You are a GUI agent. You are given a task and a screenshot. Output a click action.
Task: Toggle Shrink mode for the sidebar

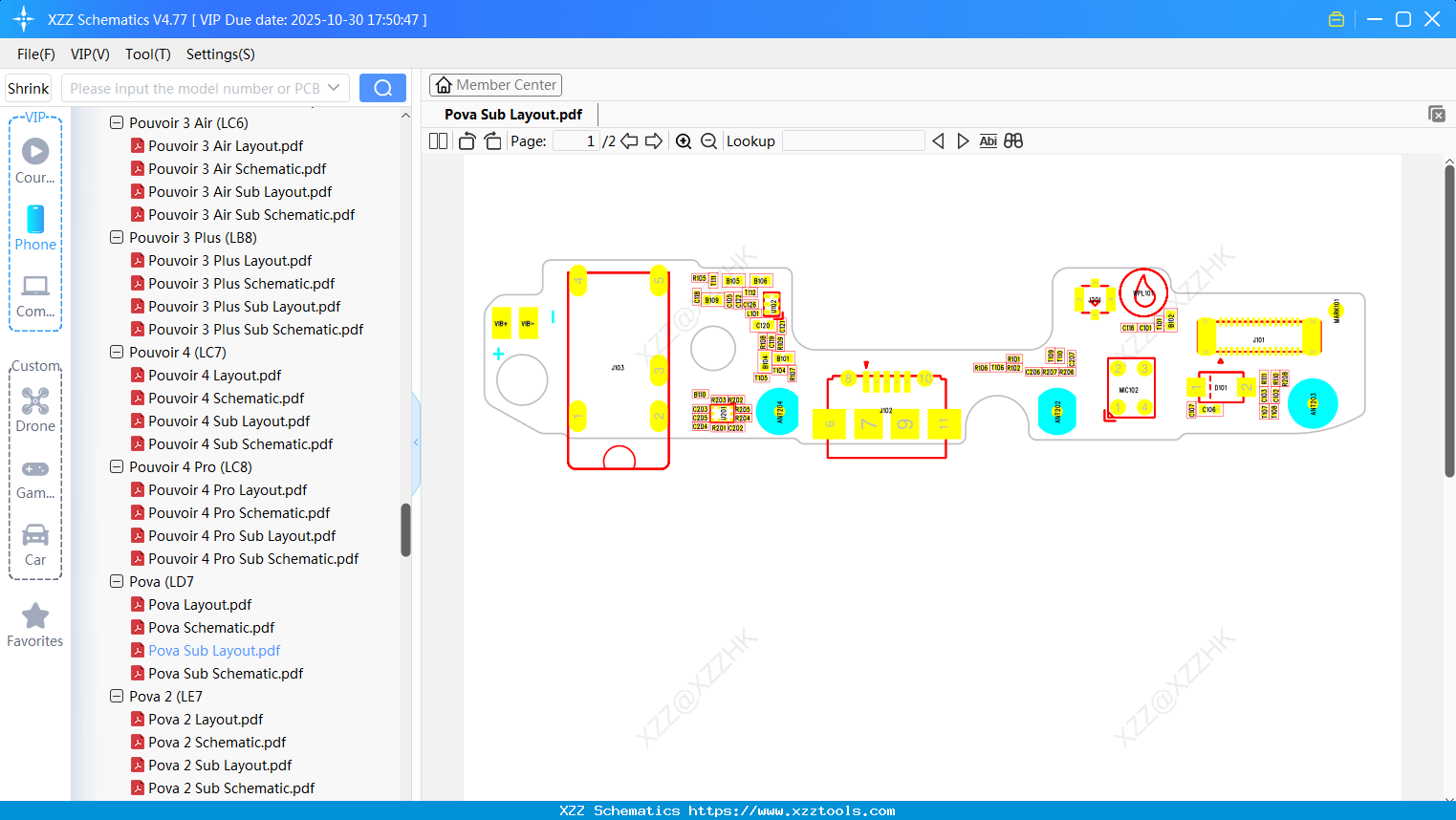(x=28, y=87)
